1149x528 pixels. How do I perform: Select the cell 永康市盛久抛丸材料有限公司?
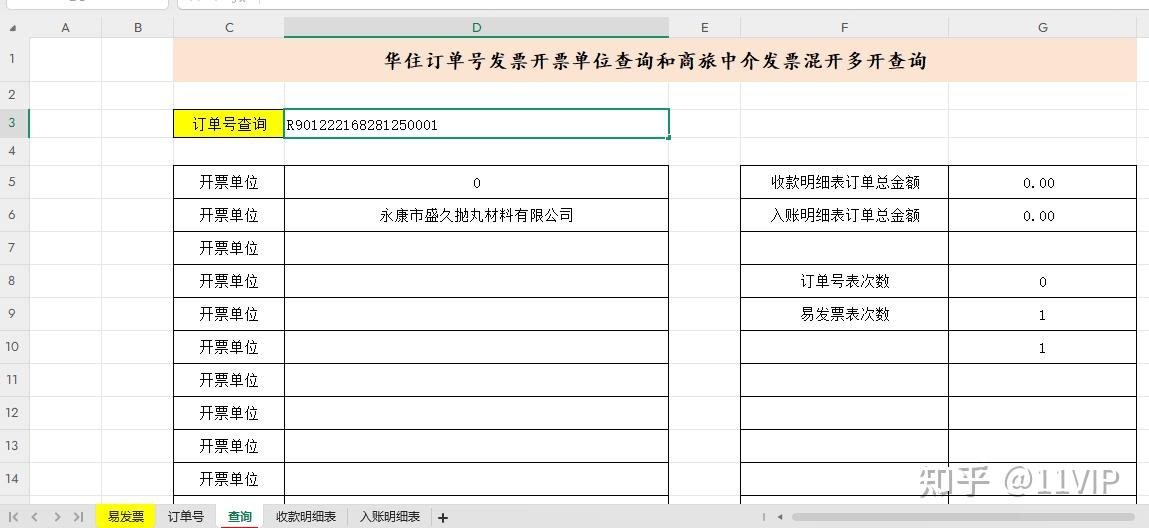[476, 215]
